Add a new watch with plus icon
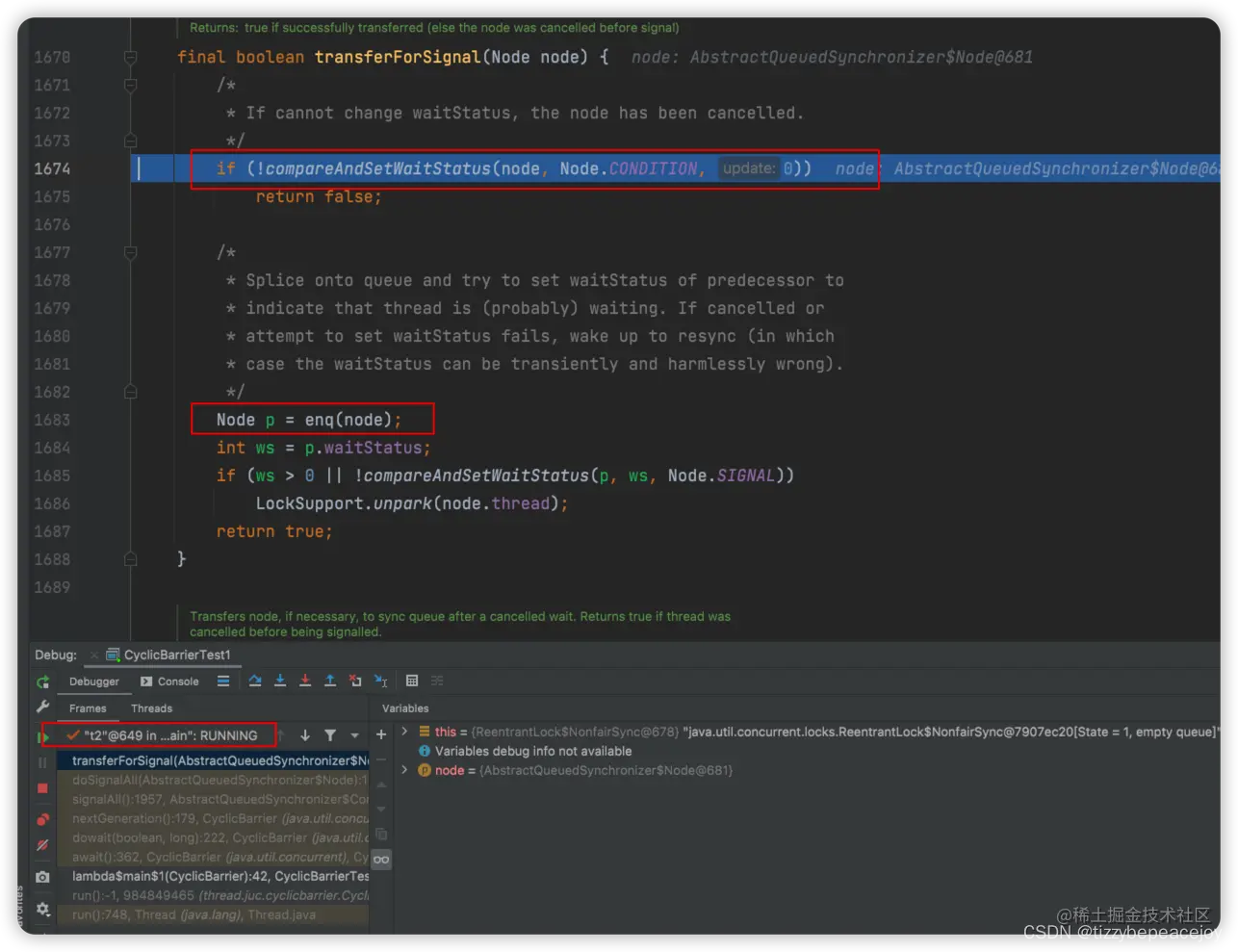 pos(381,735)
